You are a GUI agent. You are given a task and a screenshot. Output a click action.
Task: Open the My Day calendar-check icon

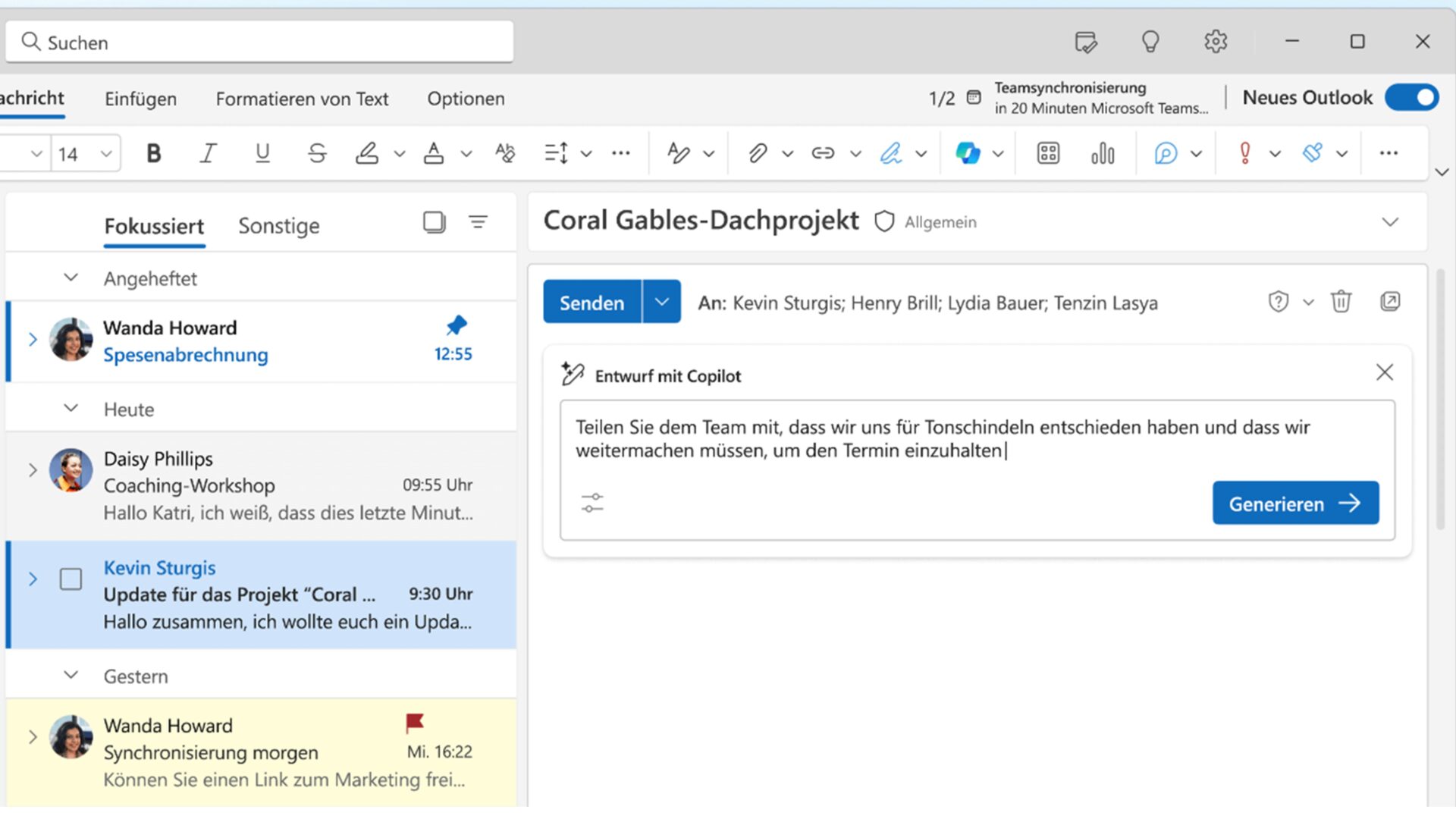[x=1086, y=42]
